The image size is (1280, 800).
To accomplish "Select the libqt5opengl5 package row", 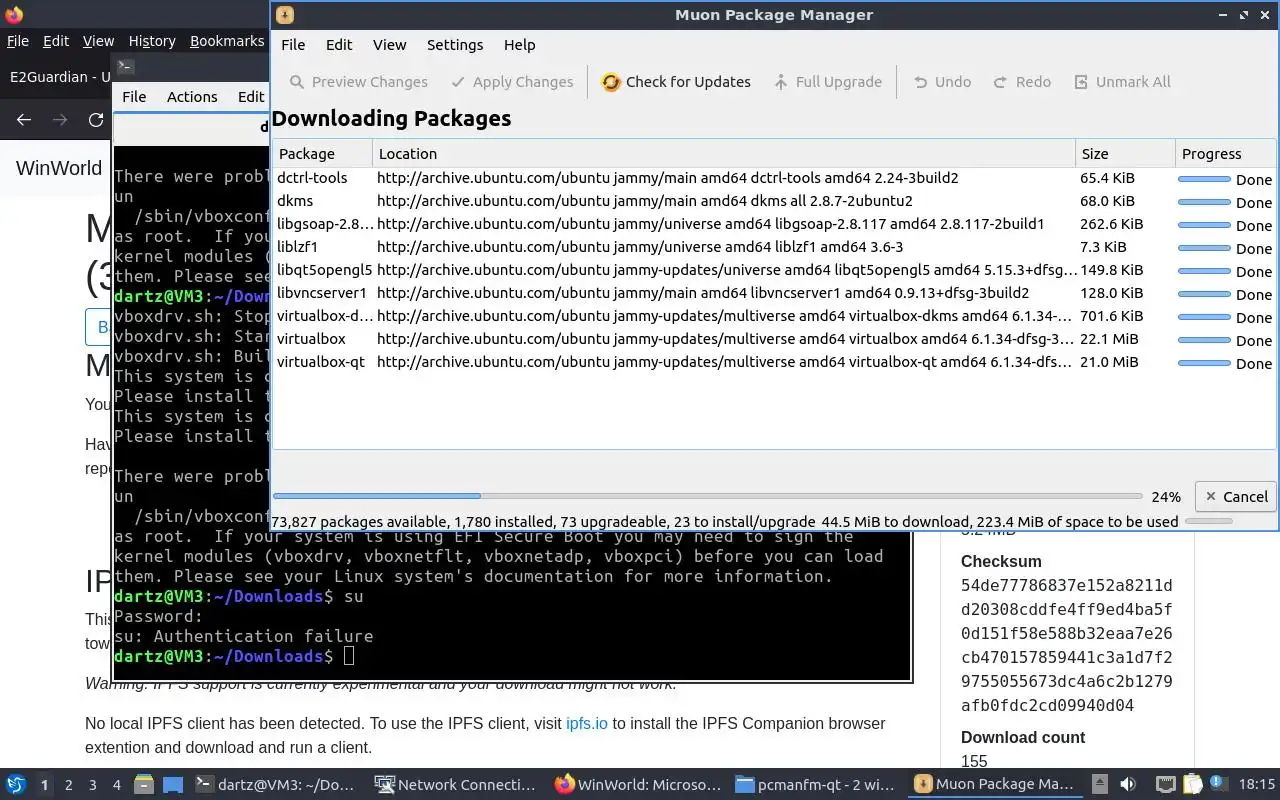I will coord(774,270).
